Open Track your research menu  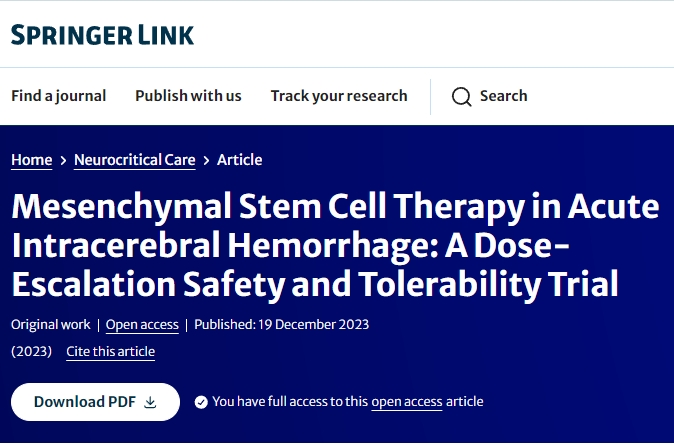(x=339, y=96)
